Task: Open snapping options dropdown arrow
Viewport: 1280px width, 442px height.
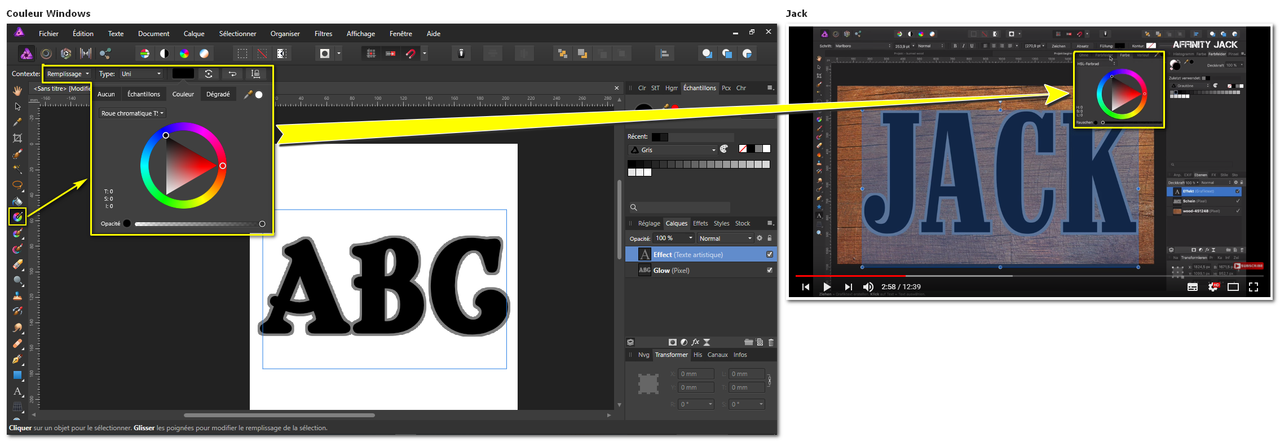Action: pos(424,53)
